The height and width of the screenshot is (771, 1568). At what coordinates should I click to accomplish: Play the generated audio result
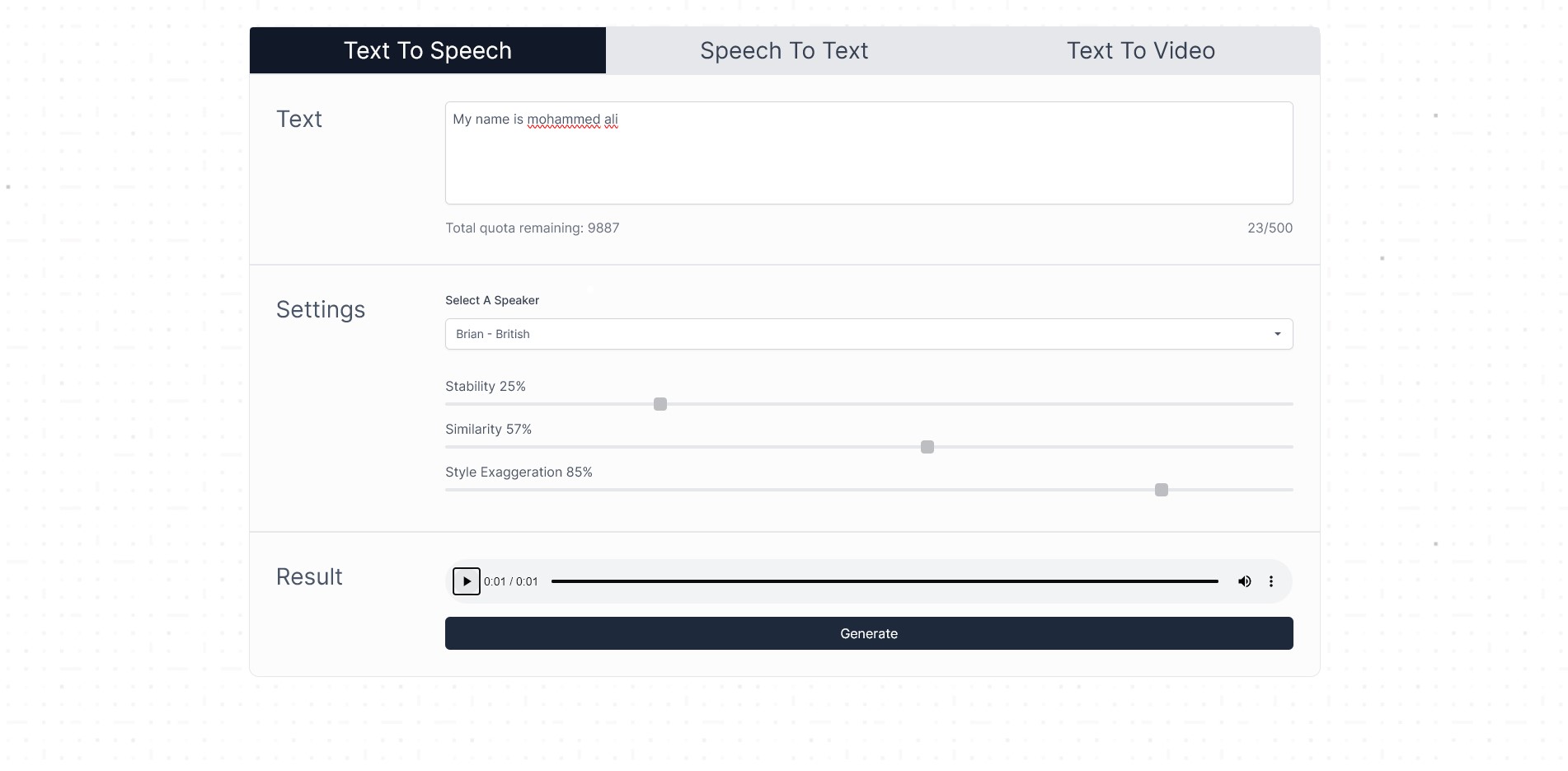coord(467,581)
